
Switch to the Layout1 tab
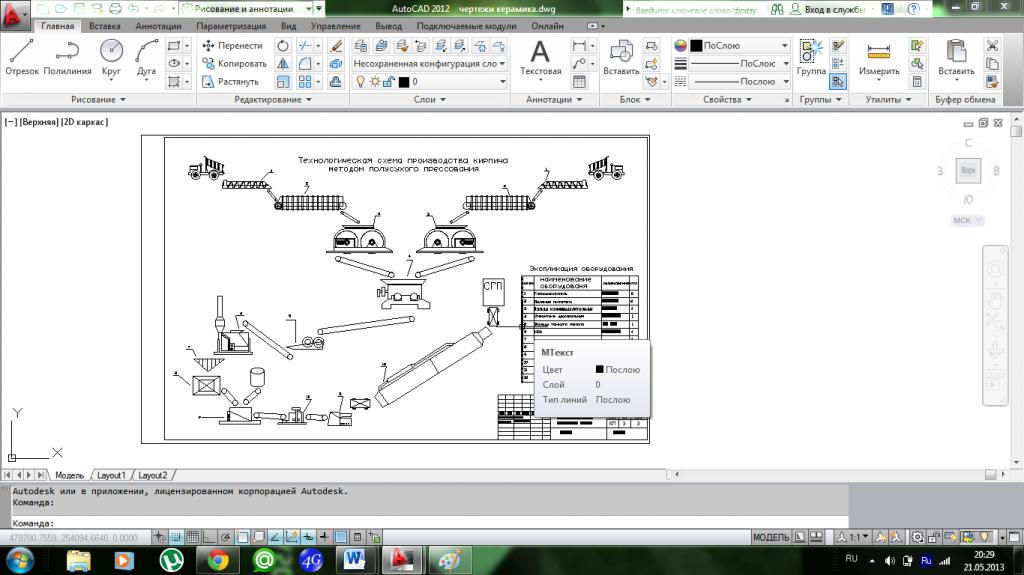[x=111, y=475]
